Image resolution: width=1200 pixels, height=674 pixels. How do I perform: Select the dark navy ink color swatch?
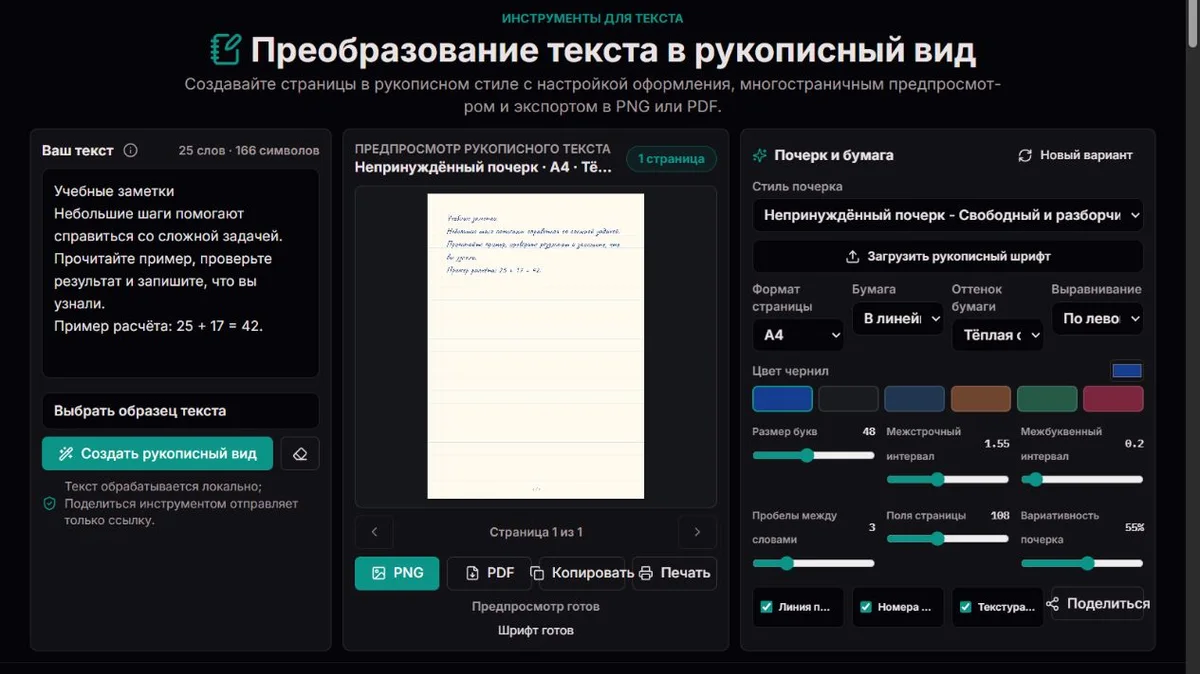(x=914, y=399)
